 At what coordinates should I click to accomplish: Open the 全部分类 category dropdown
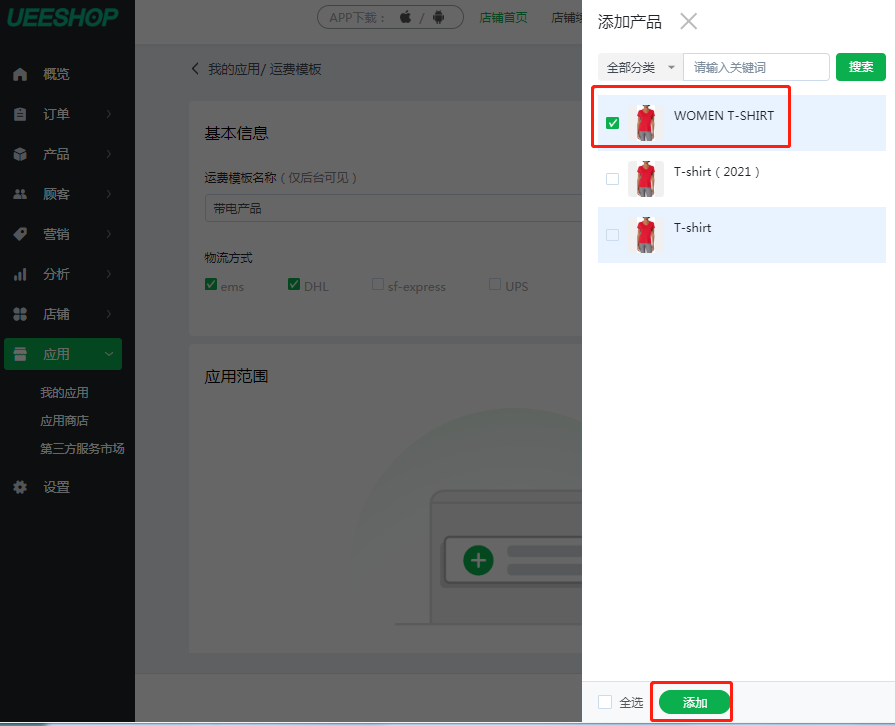[640, 67]
